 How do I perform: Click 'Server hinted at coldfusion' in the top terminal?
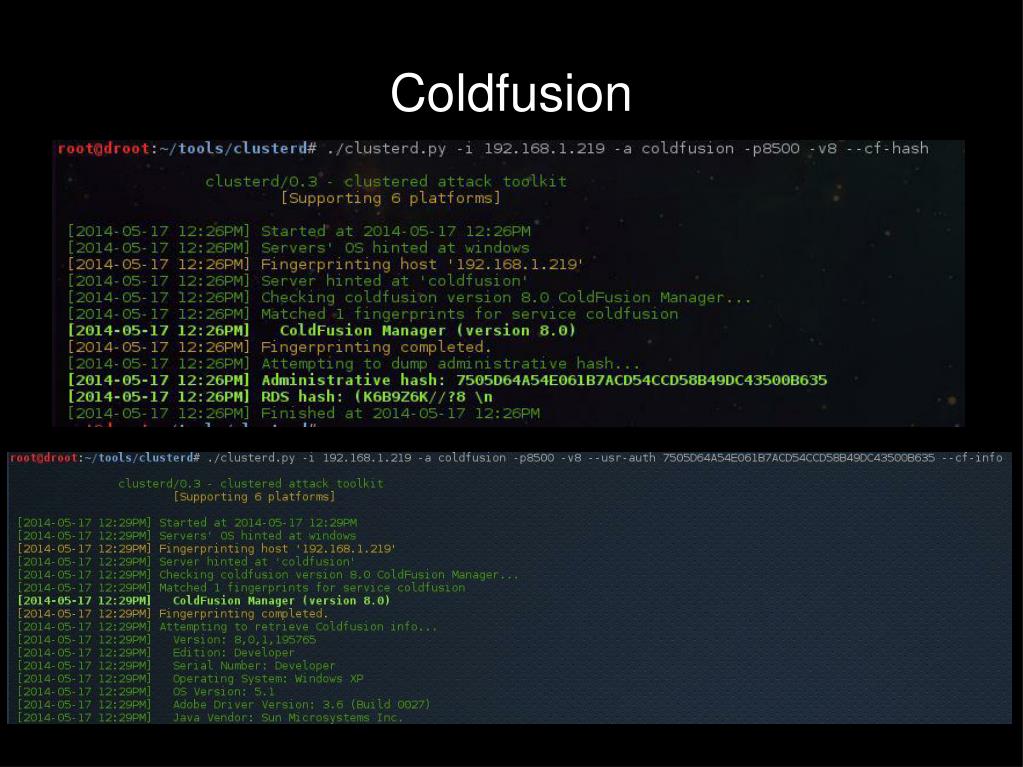pyautogui.click(x=394, y=281)
